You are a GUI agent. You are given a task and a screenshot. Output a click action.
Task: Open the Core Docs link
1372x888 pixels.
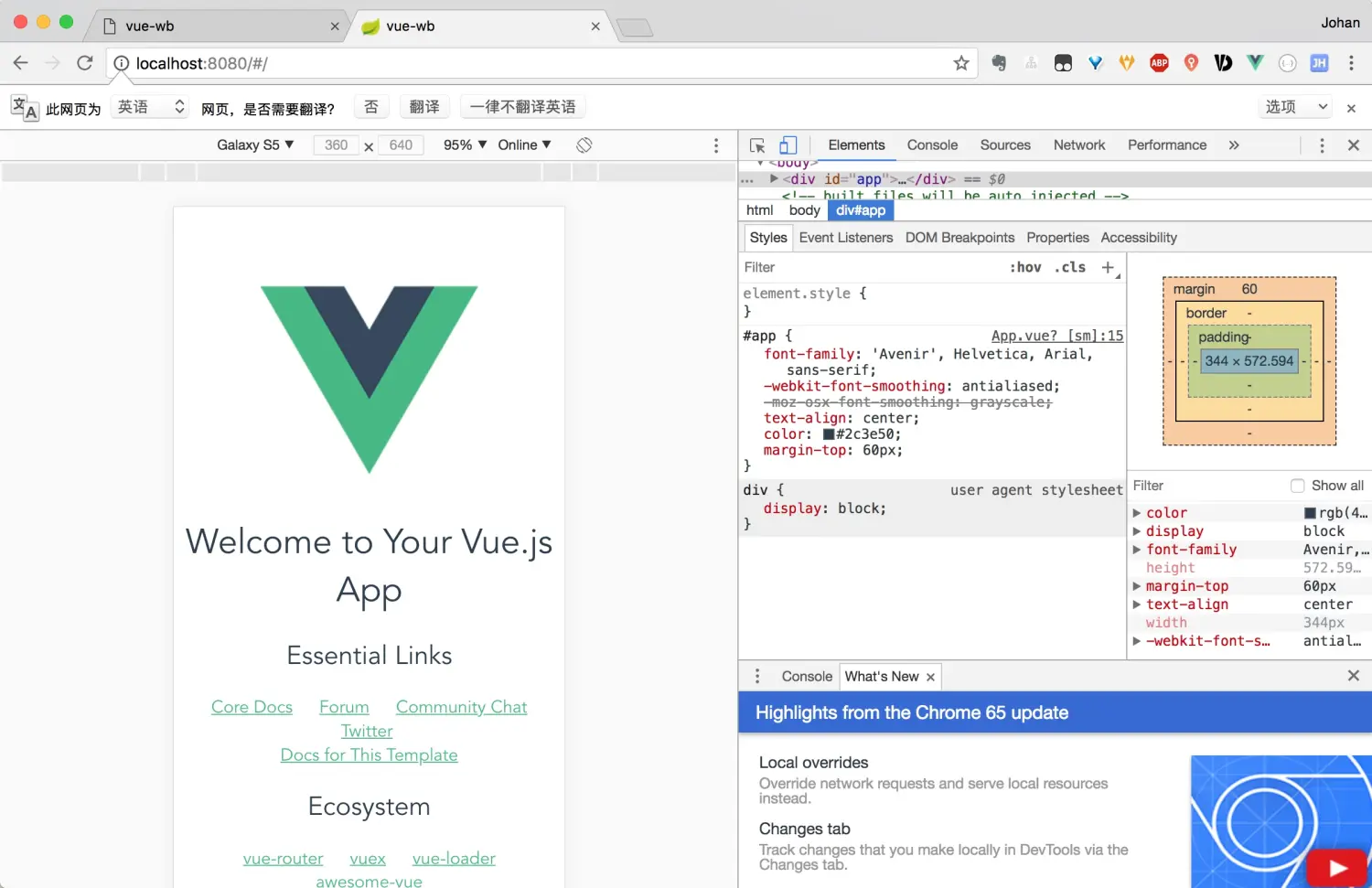coord(252,707)
